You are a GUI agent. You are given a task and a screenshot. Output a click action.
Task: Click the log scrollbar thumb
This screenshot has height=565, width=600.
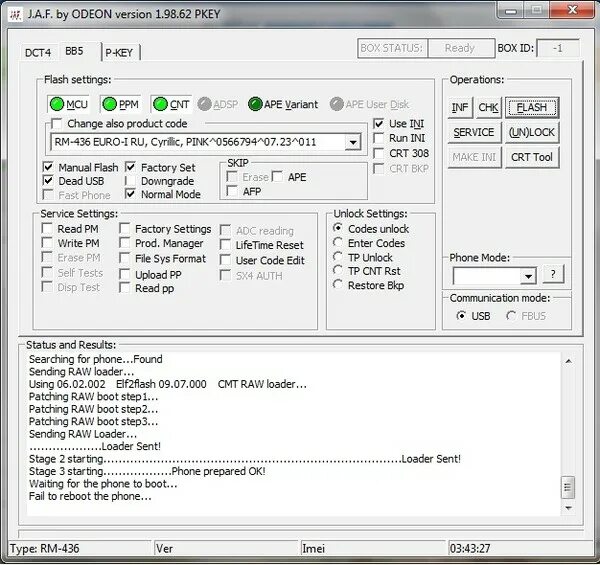568,487
